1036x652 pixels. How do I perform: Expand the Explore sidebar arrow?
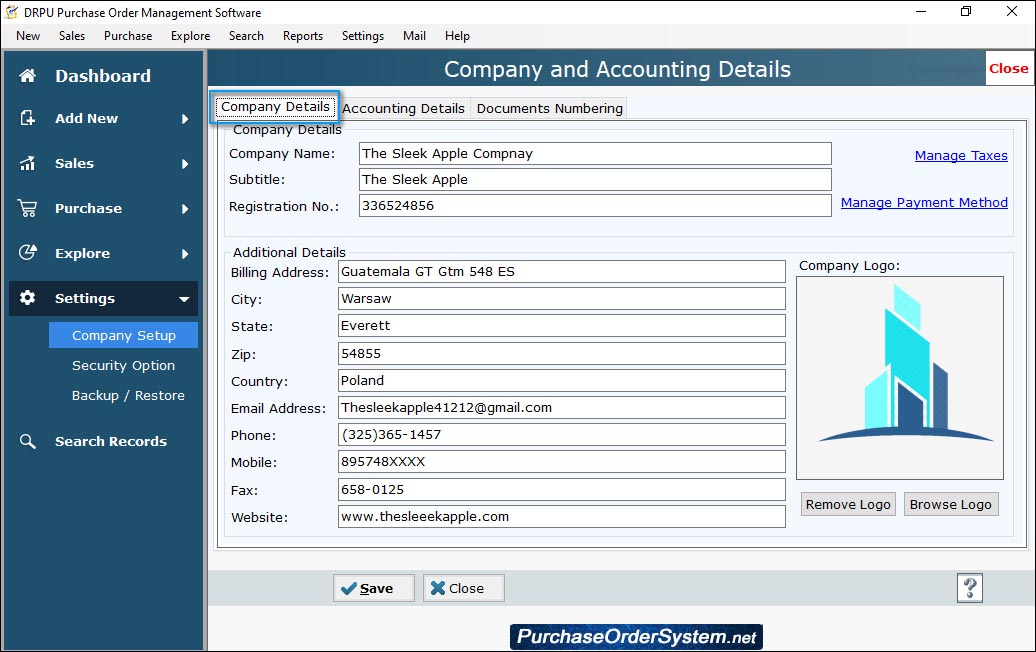185,254
